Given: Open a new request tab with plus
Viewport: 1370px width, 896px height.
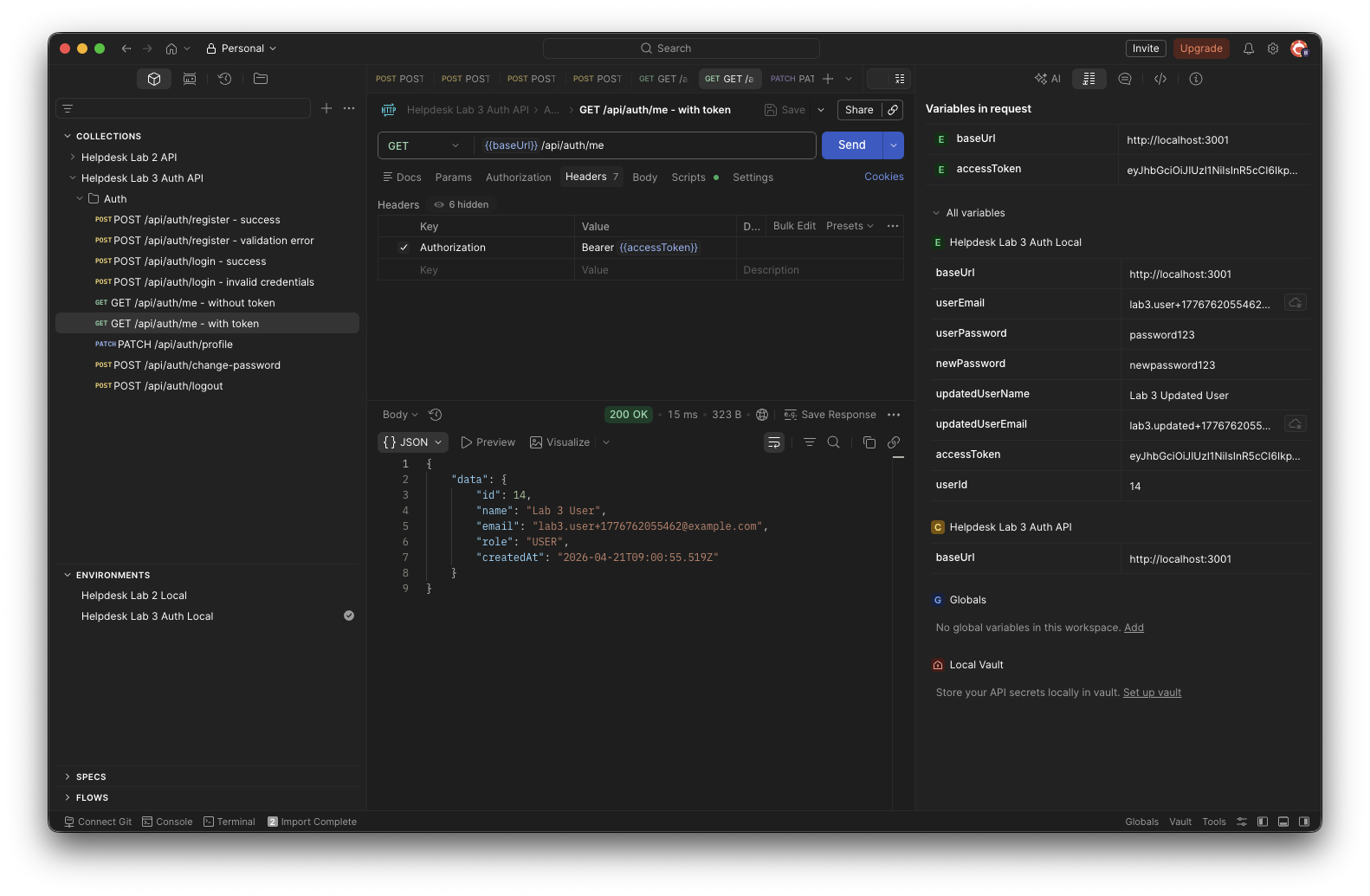Looking at the screenshot, I should pyautogui.click(x=828, y=79).
